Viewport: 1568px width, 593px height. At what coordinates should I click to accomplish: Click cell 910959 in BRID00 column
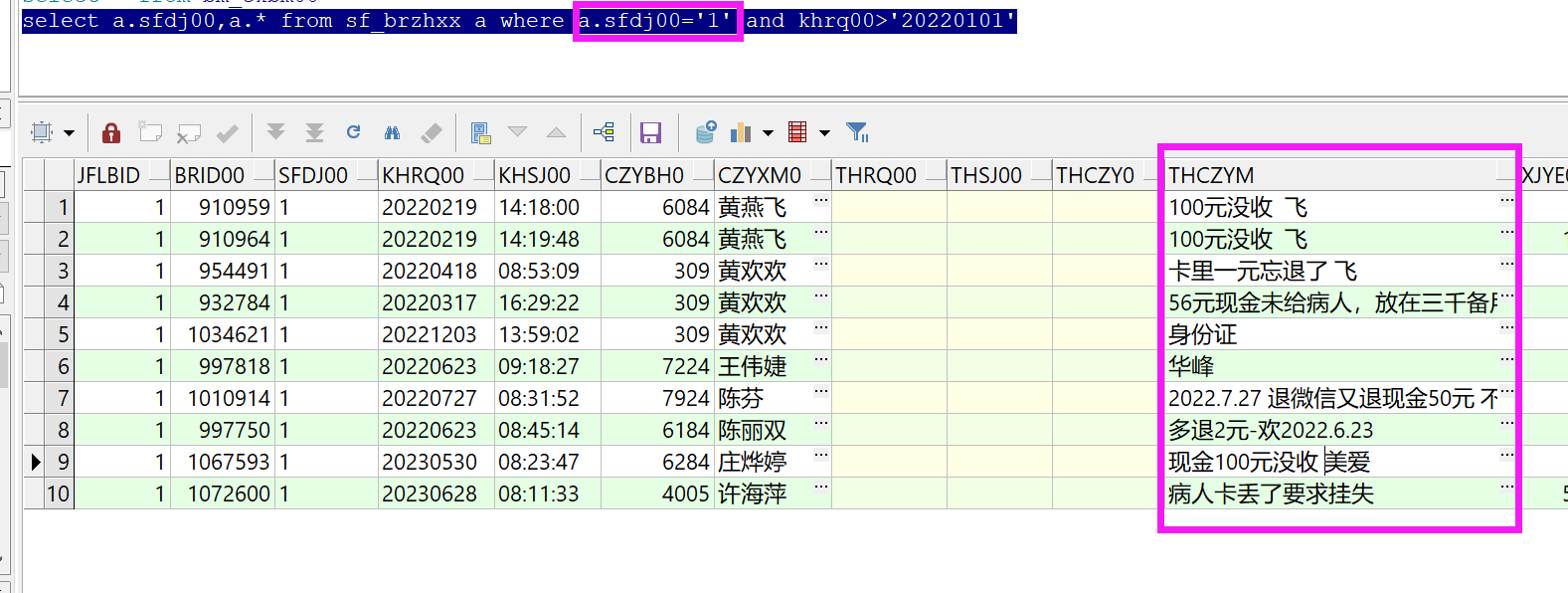(222, 207)
